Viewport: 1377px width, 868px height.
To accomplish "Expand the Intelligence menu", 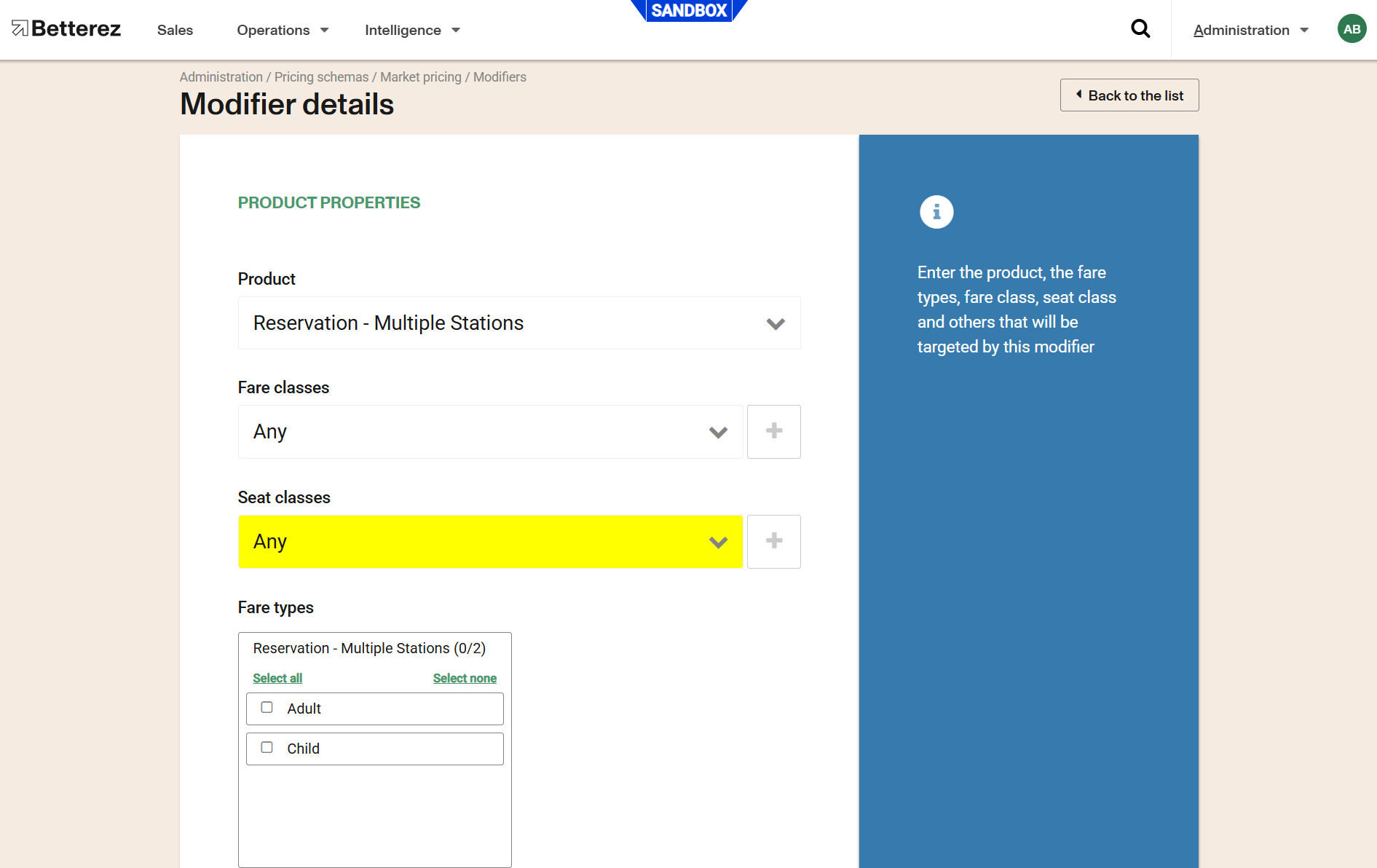I will [x=412, y=30].
